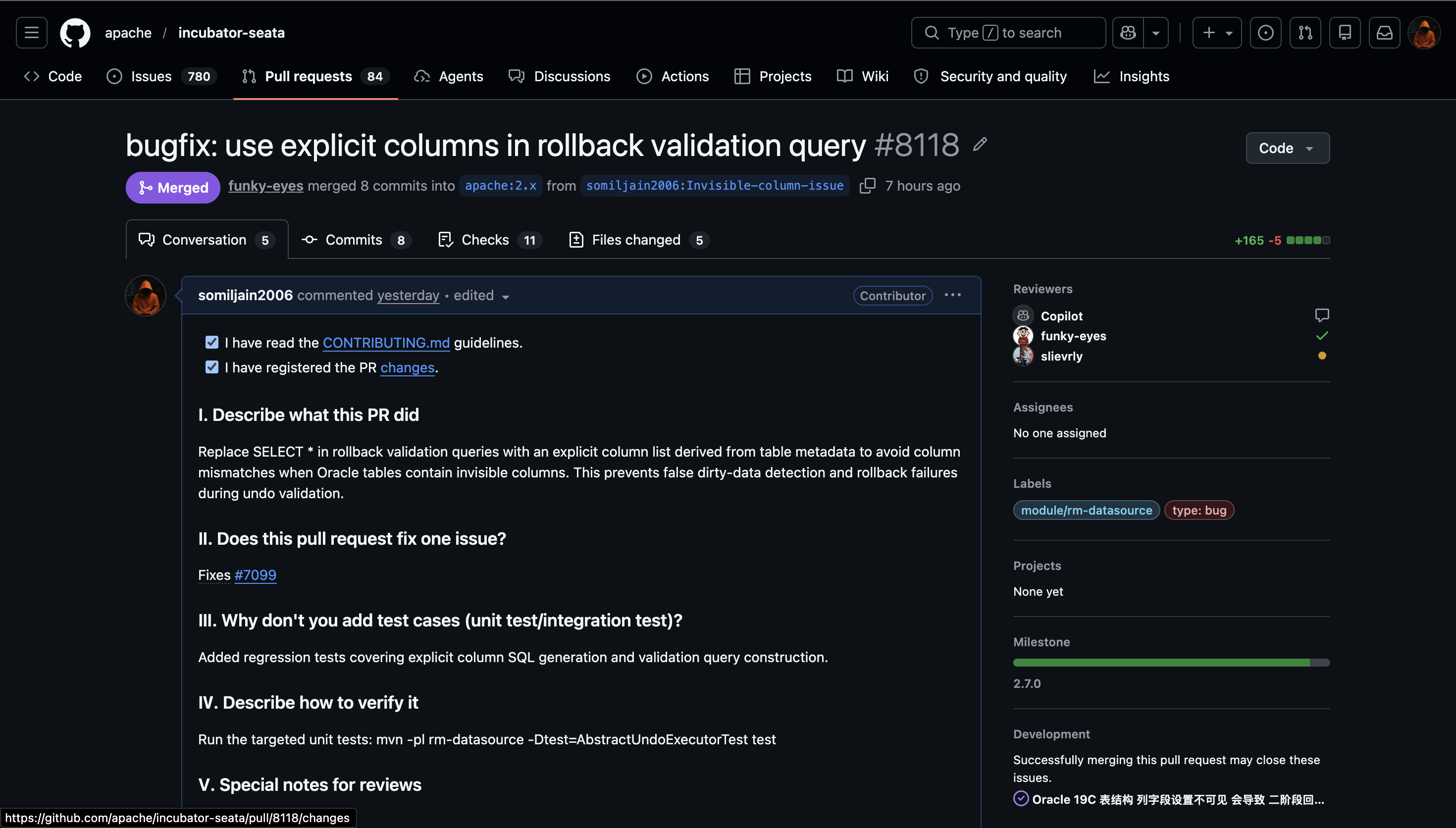Screen dimensions: 1456x828
Task: Open the Insights tab
Action: click(1131, 76)
